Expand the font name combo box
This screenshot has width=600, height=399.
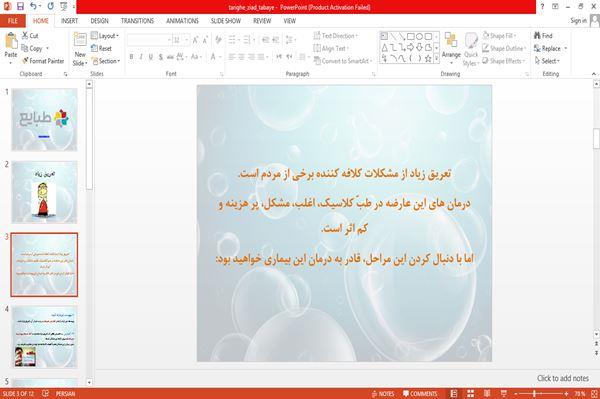[x=169, y=40]
